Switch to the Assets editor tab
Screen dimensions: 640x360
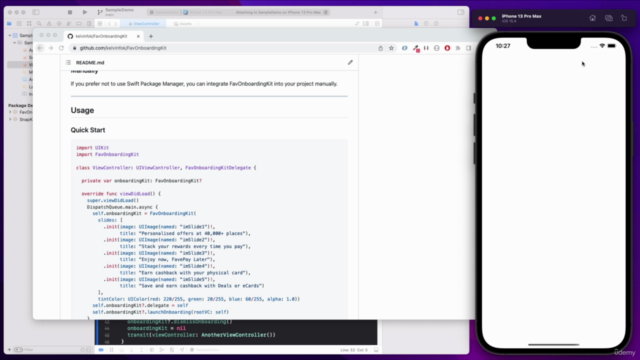[x=182, y=24]
